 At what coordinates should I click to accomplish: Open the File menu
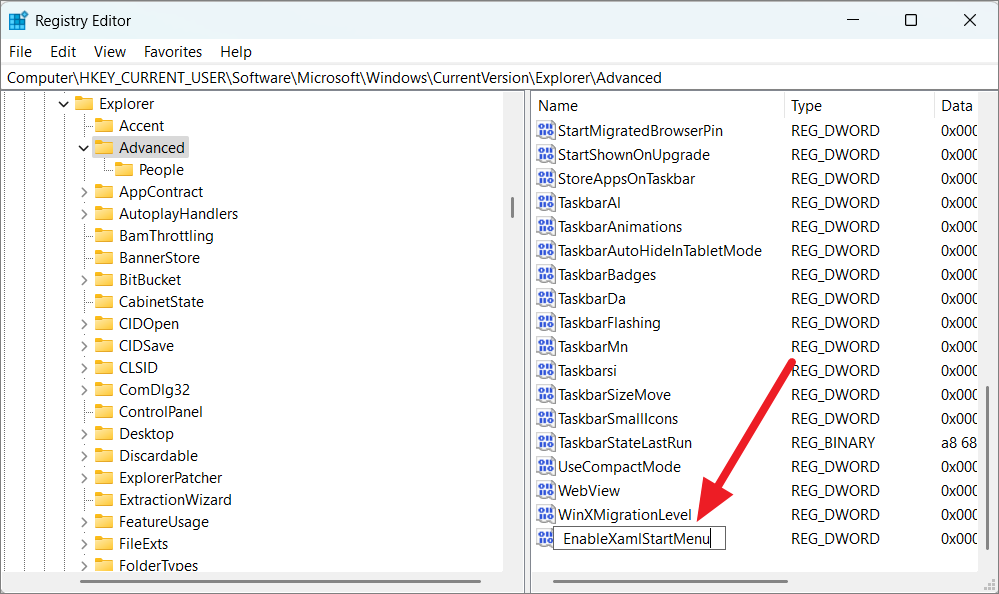coord(20,52)
